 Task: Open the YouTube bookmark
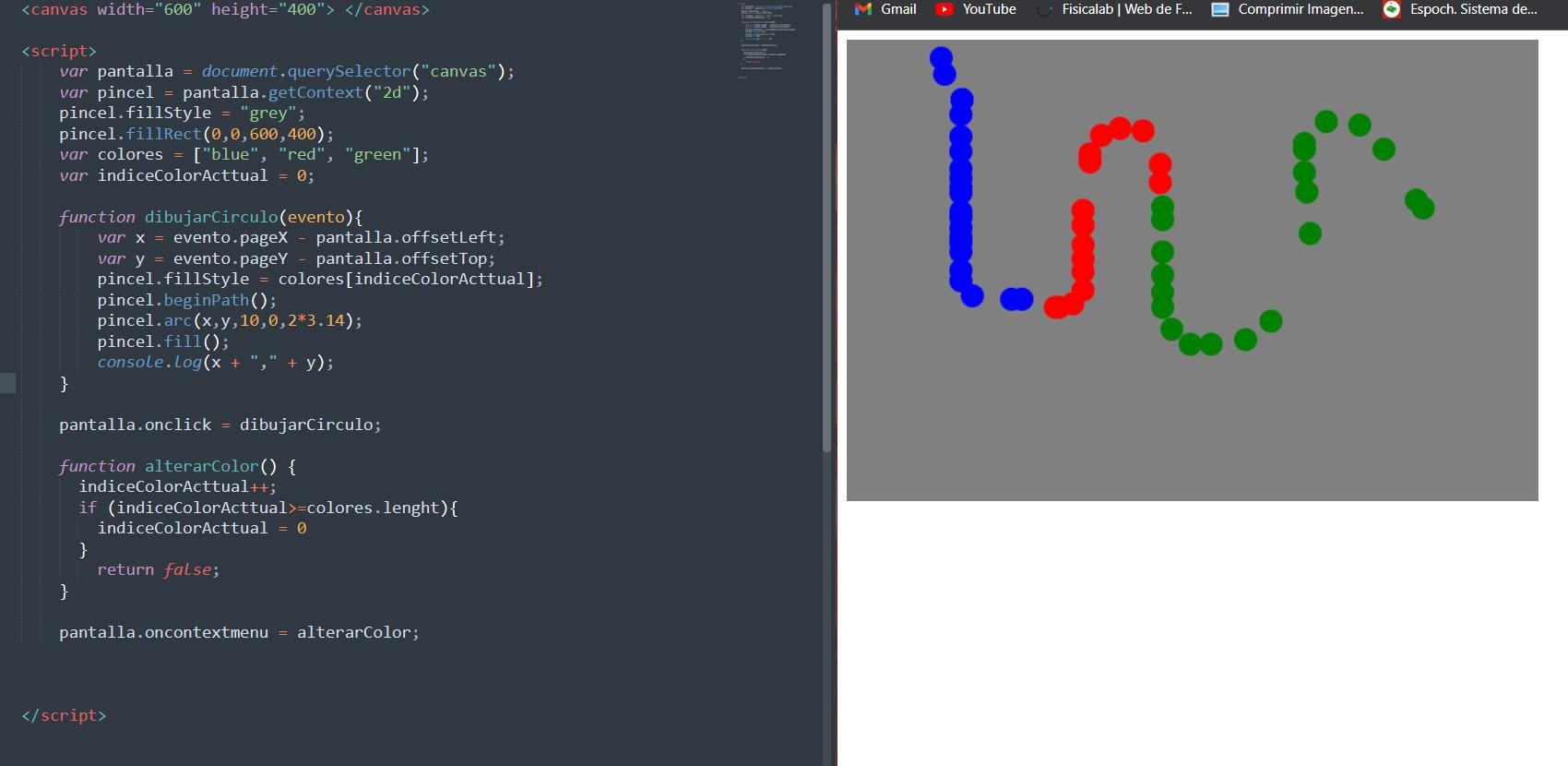[976, 9]
